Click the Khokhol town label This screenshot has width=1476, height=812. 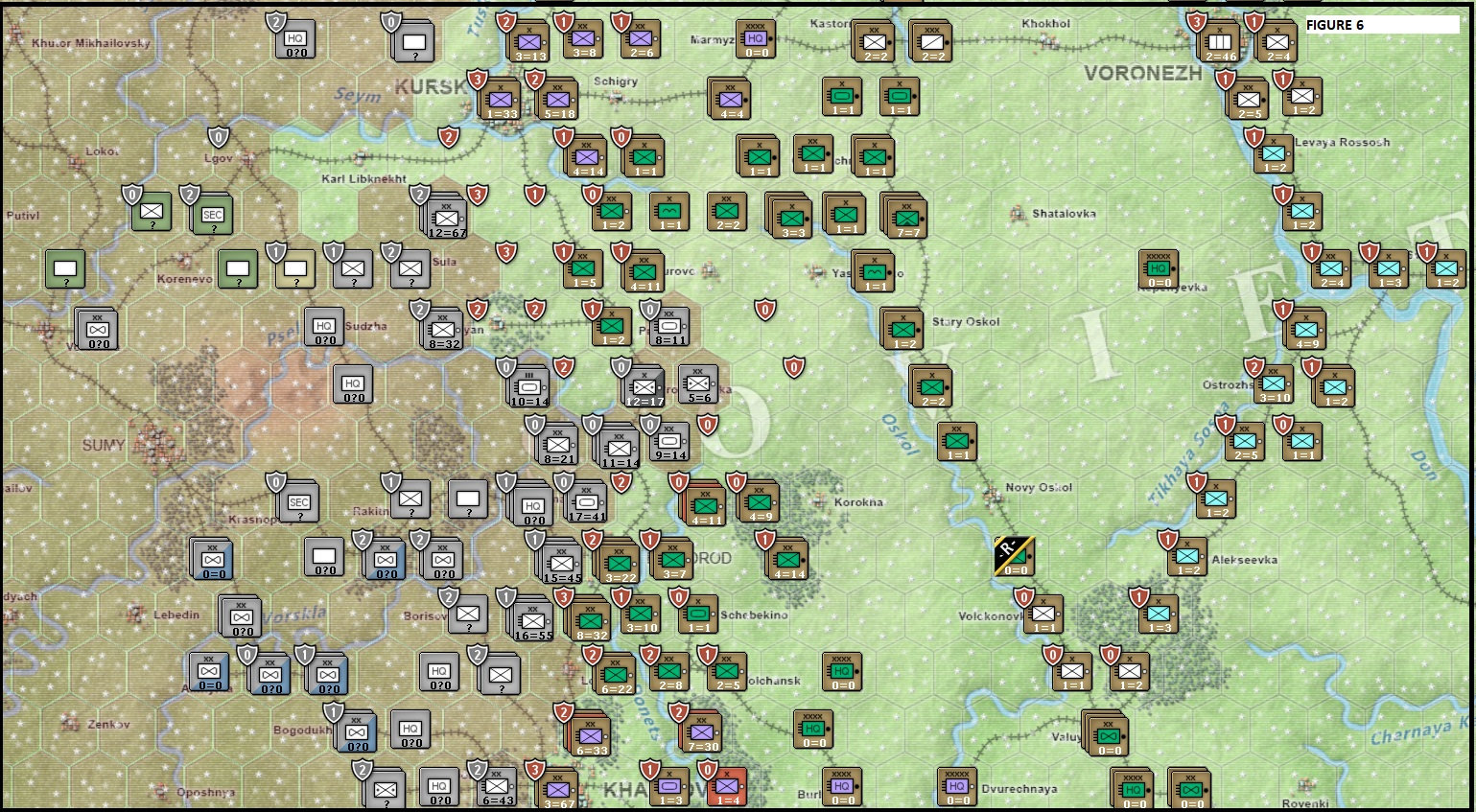[x=1045, y=24]
